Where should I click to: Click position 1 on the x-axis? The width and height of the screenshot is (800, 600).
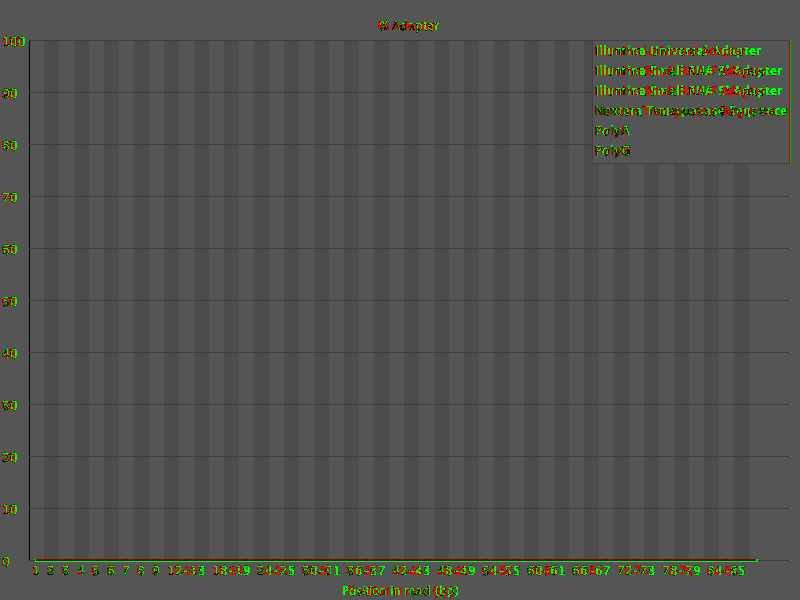point(36,570)
